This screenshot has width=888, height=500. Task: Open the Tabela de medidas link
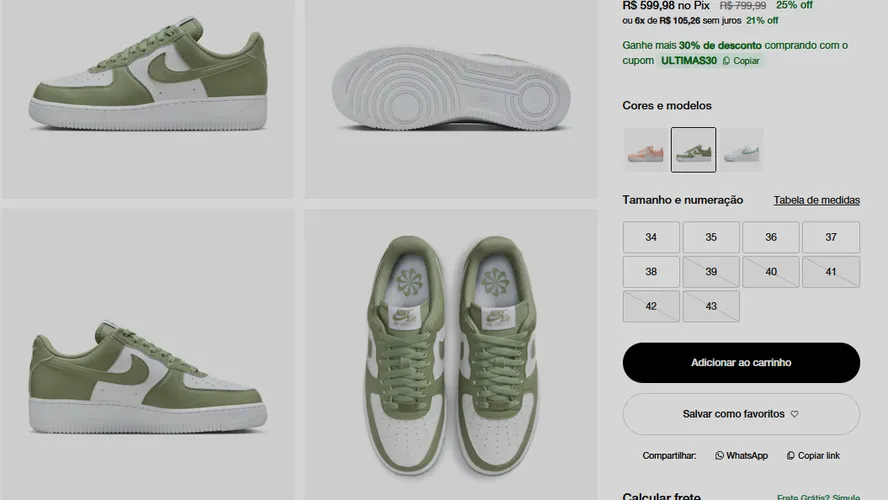point(817,200)
